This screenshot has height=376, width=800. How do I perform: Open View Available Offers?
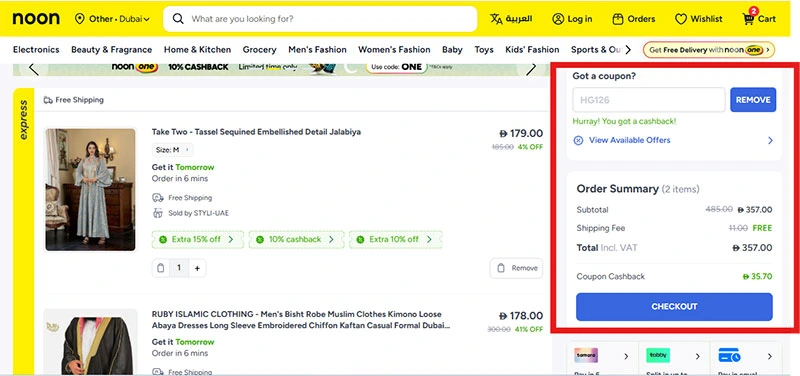(x=630, y=140)
